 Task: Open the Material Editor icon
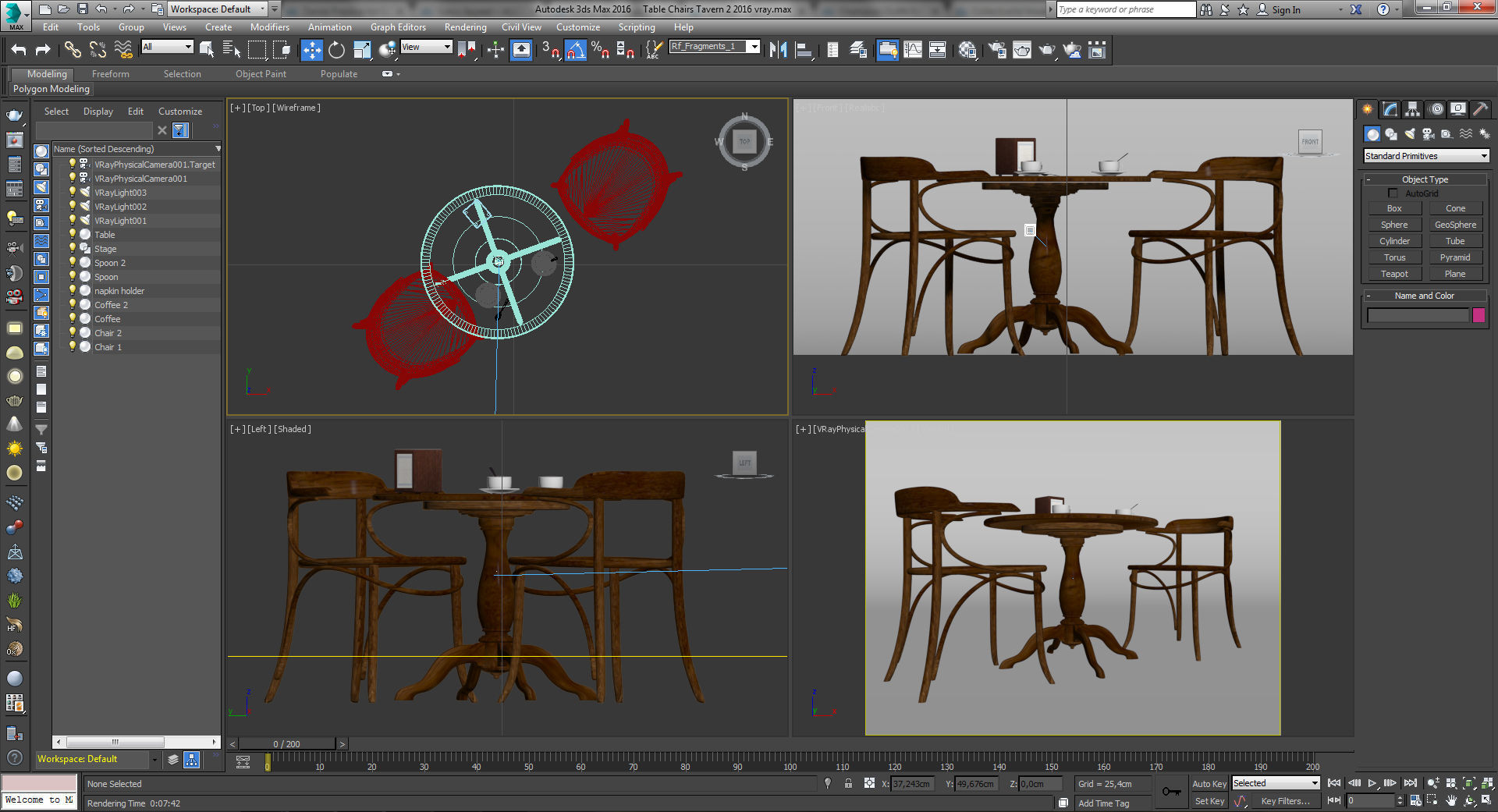pyautogui.click(x=967, y=50)
